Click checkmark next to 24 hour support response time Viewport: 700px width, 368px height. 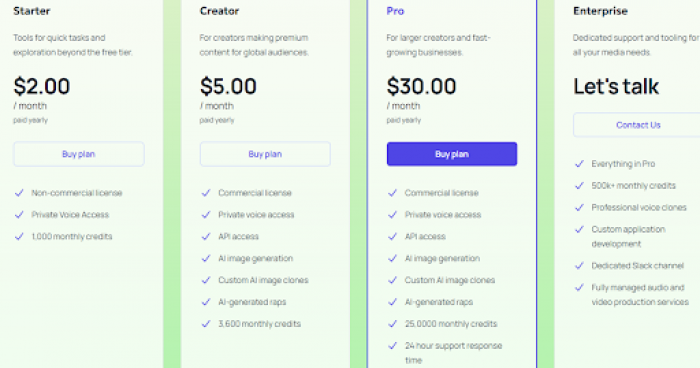392,346
